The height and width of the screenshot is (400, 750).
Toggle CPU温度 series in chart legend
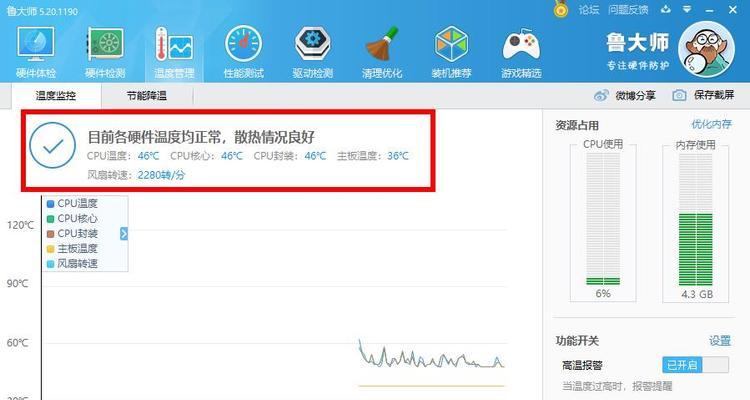(x=72, y=203)
